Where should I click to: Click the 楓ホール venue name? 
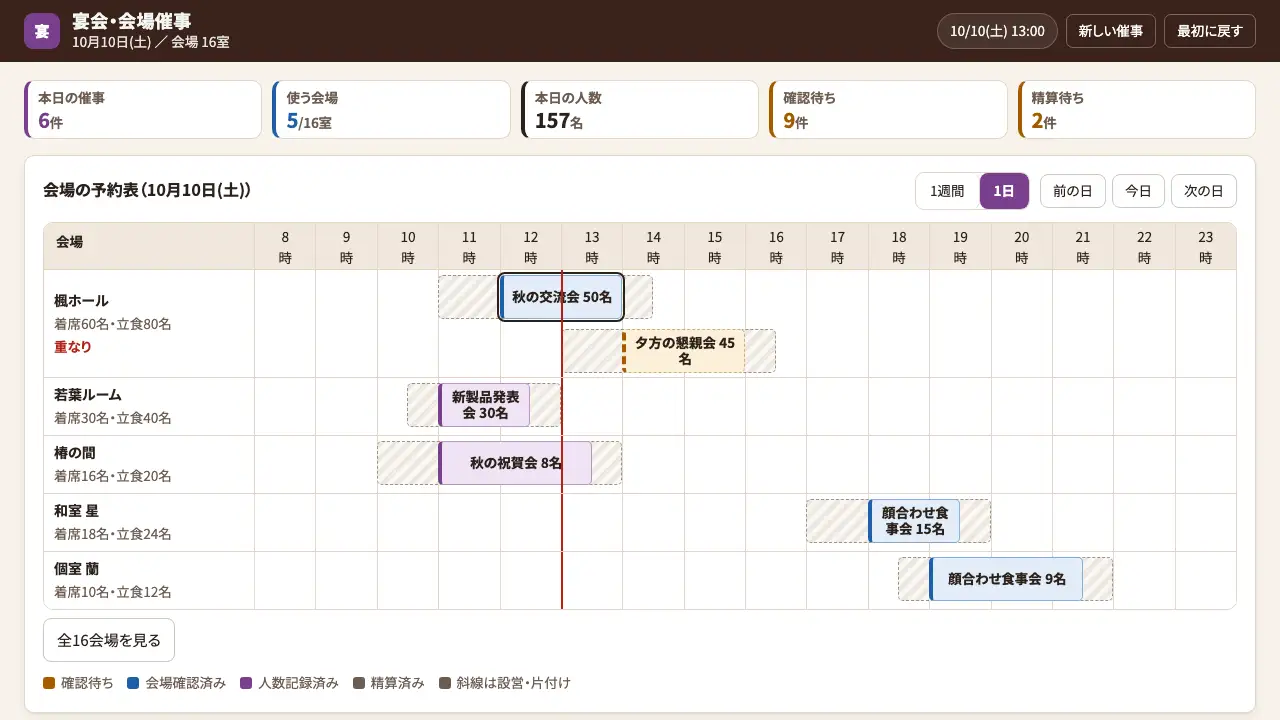81,300
